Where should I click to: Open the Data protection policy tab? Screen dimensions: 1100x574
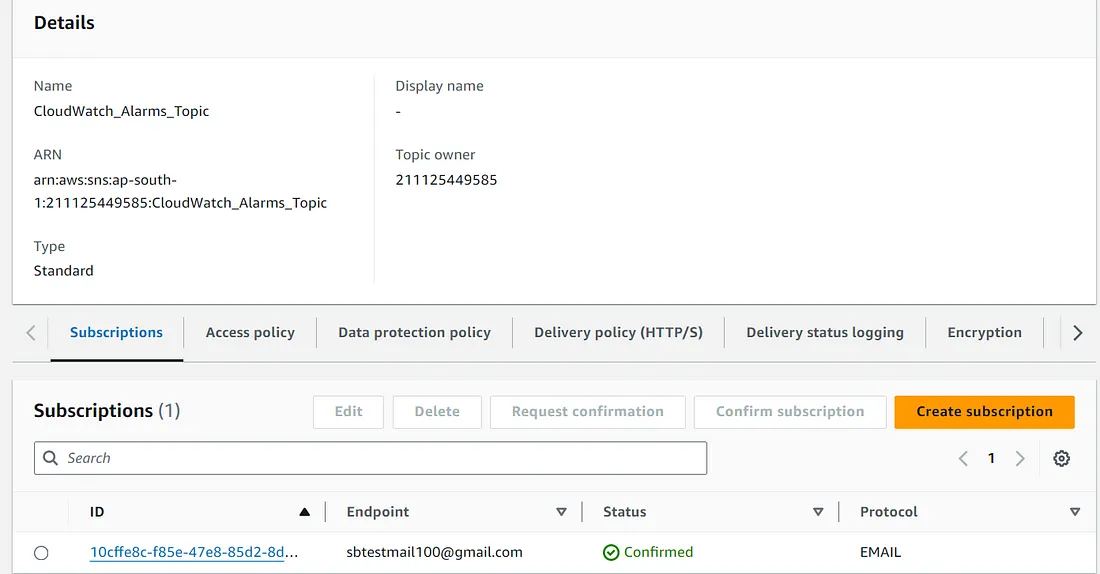coord(414,332)
